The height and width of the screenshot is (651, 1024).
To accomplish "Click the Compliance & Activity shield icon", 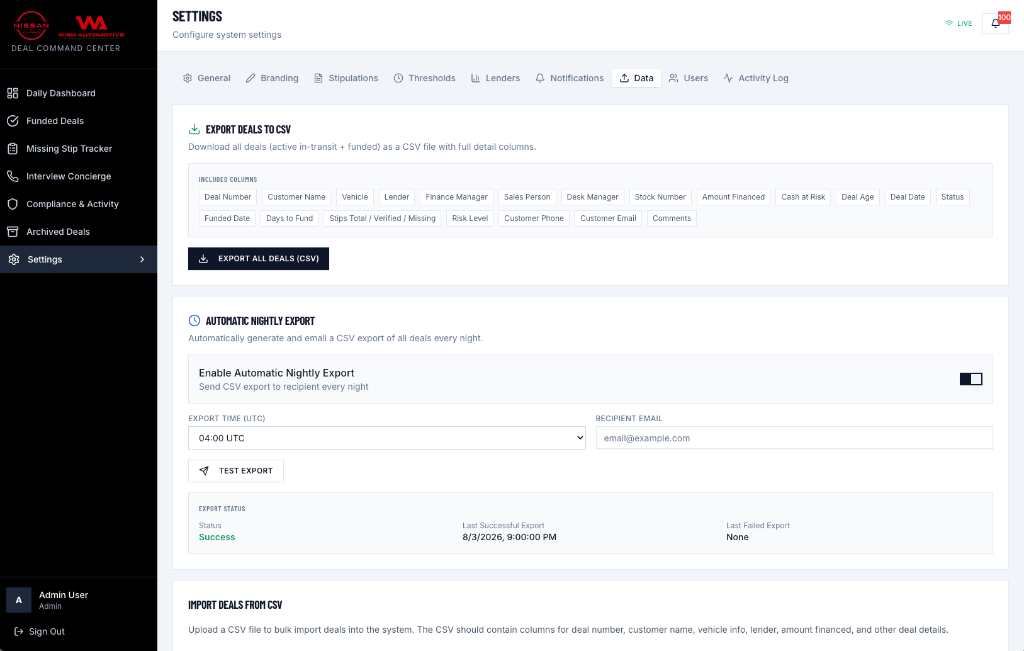I will [12, 204].
